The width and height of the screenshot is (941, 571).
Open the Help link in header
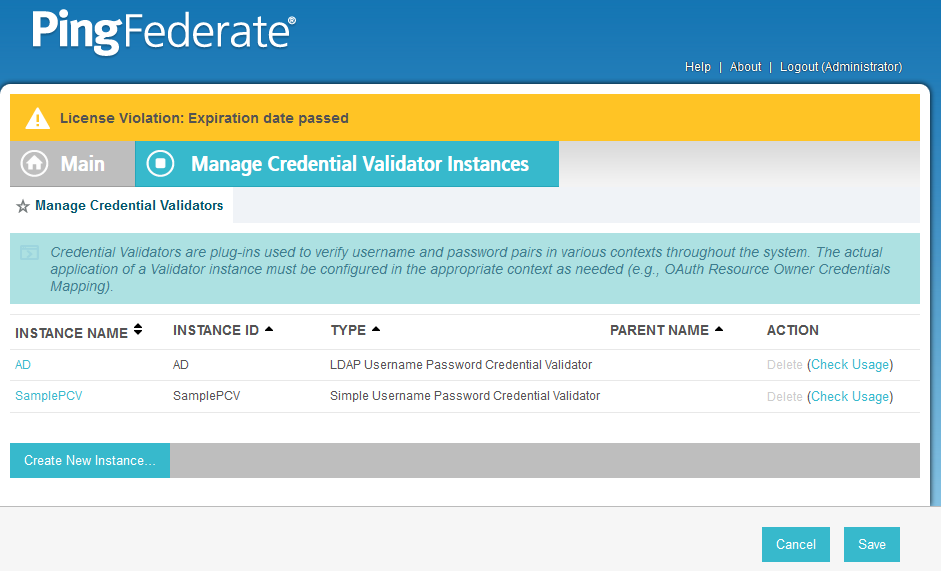697,67
